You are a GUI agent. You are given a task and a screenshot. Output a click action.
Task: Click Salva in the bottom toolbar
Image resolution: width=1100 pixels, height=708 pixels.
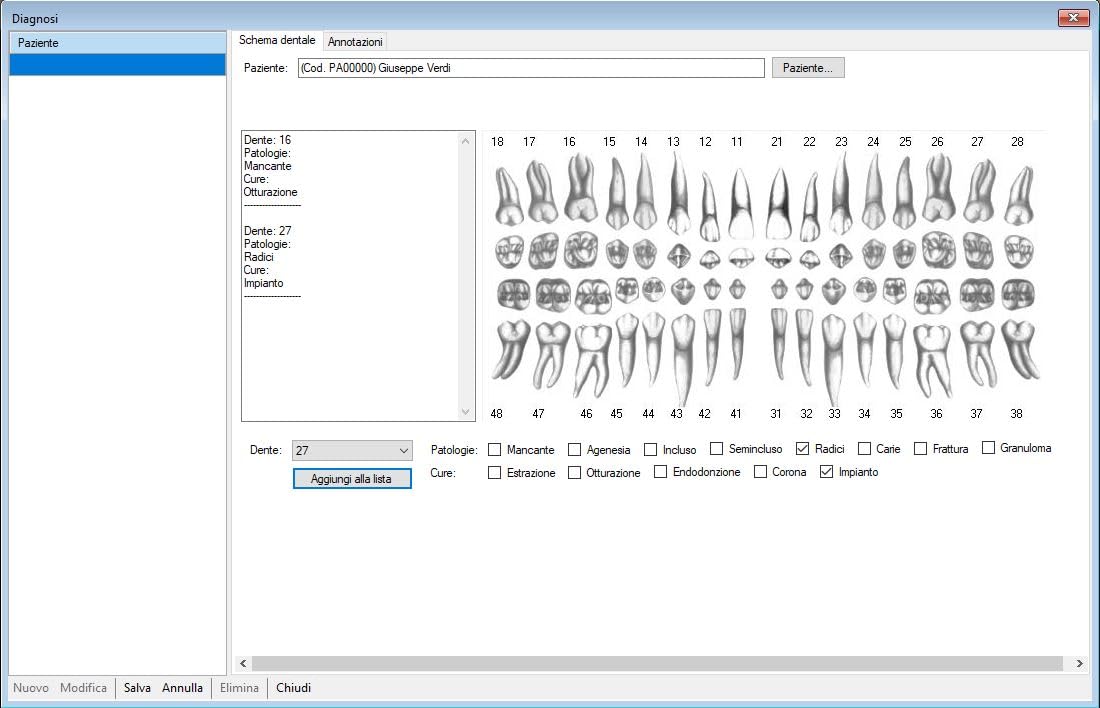[137, 688]
